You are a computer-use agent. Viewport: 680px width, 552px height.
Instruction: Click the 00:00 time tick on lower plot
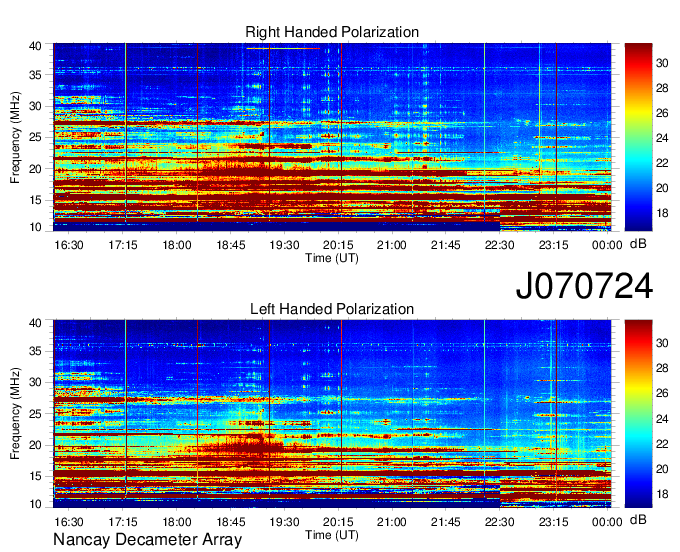[x=607, y=522]
